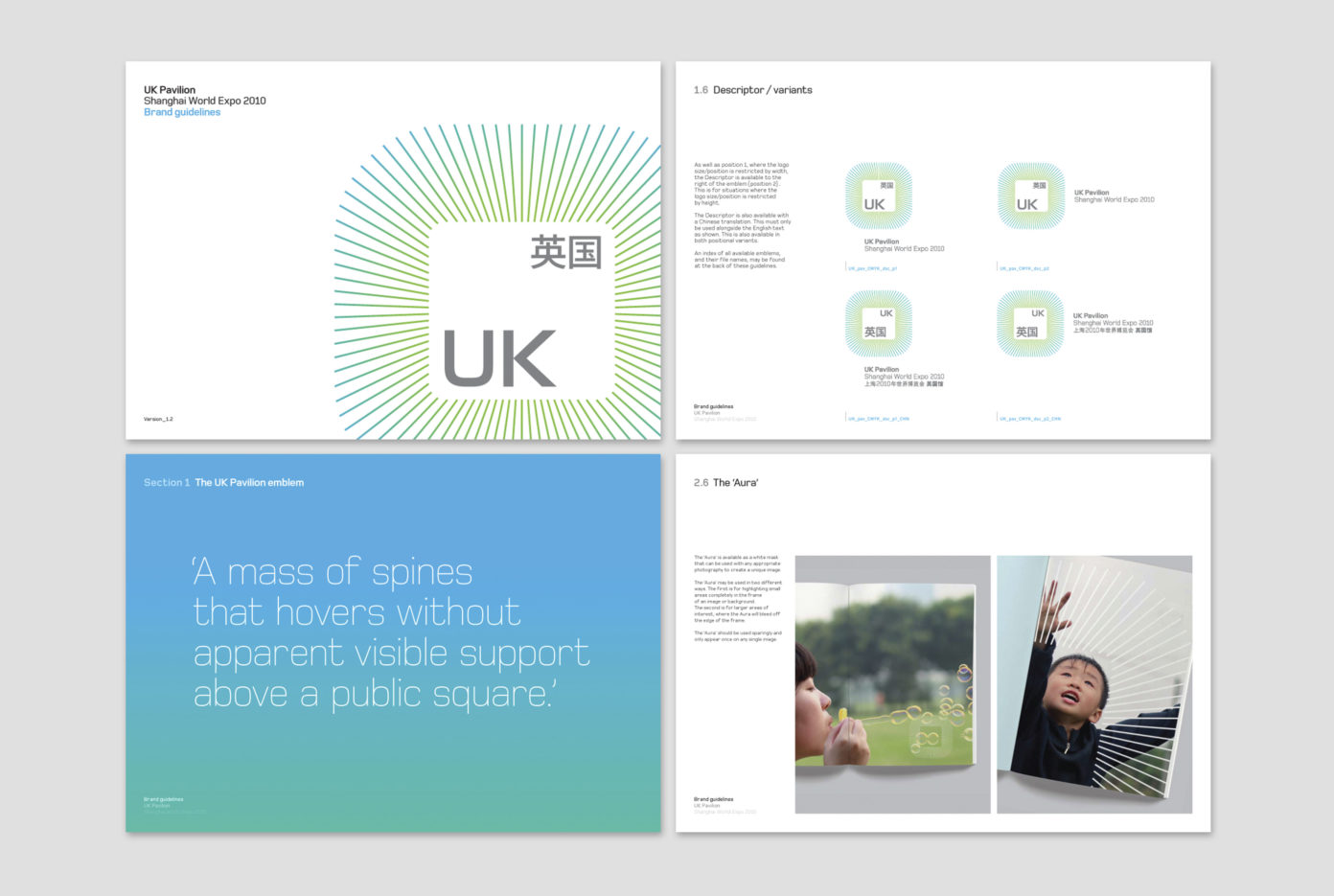Click the large UK emblem on cover page

[x=498, y=282]
